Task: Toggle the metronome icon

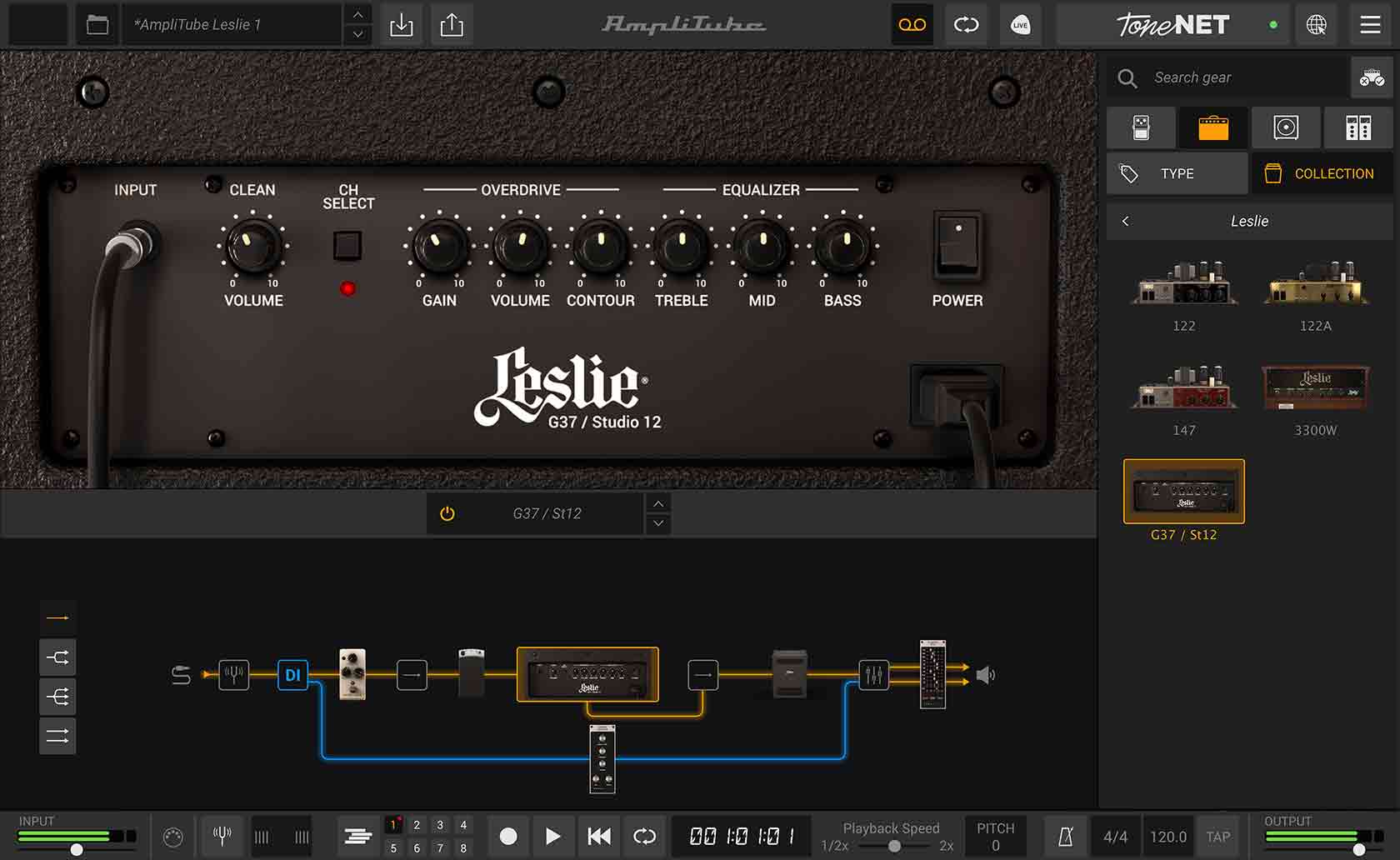Action: click(1066, 837)
